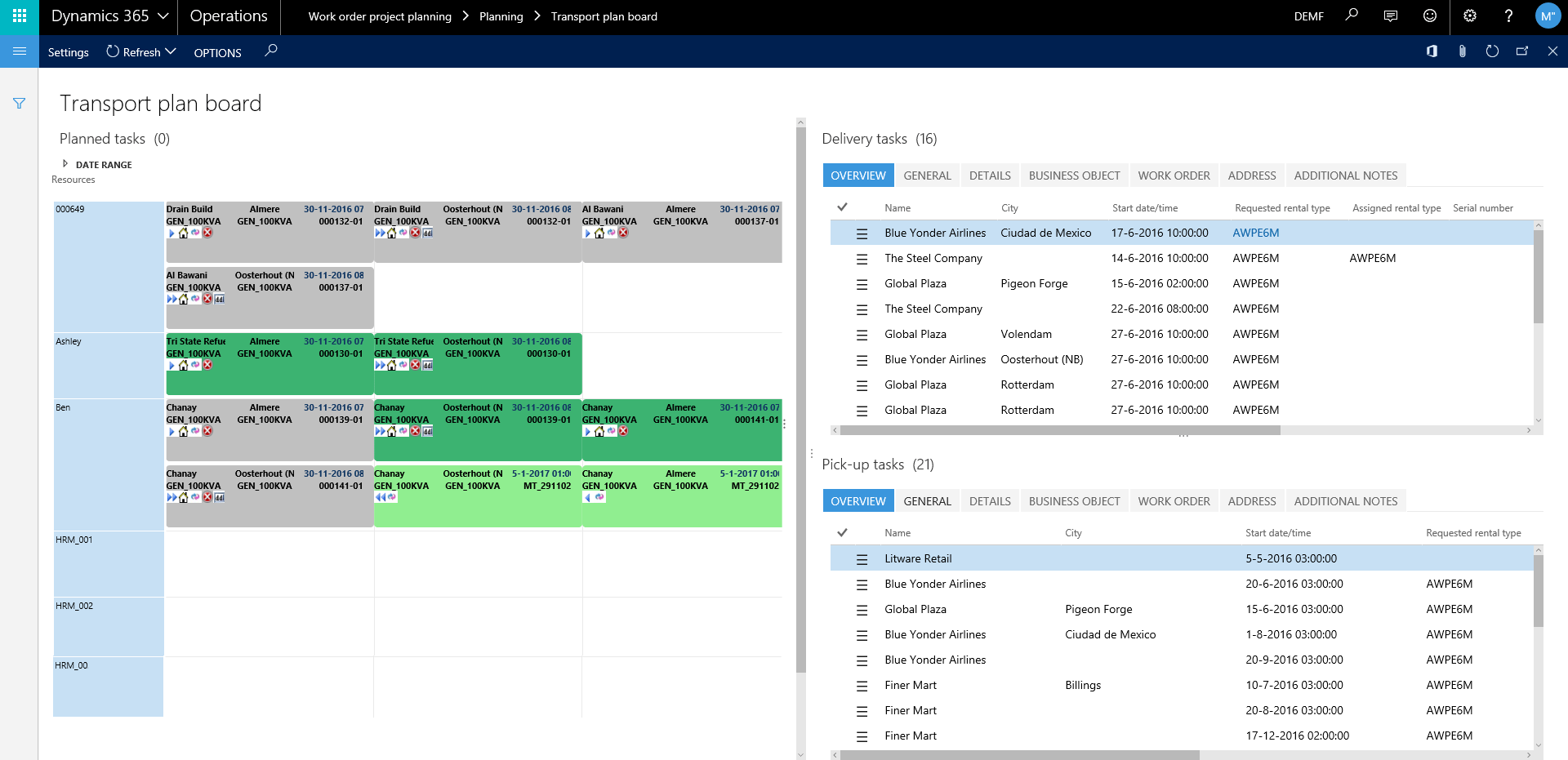Viewport: 1568px width, 760px height.
Task: Open the messages icon in the top bar
Action: pos(1390,16)
